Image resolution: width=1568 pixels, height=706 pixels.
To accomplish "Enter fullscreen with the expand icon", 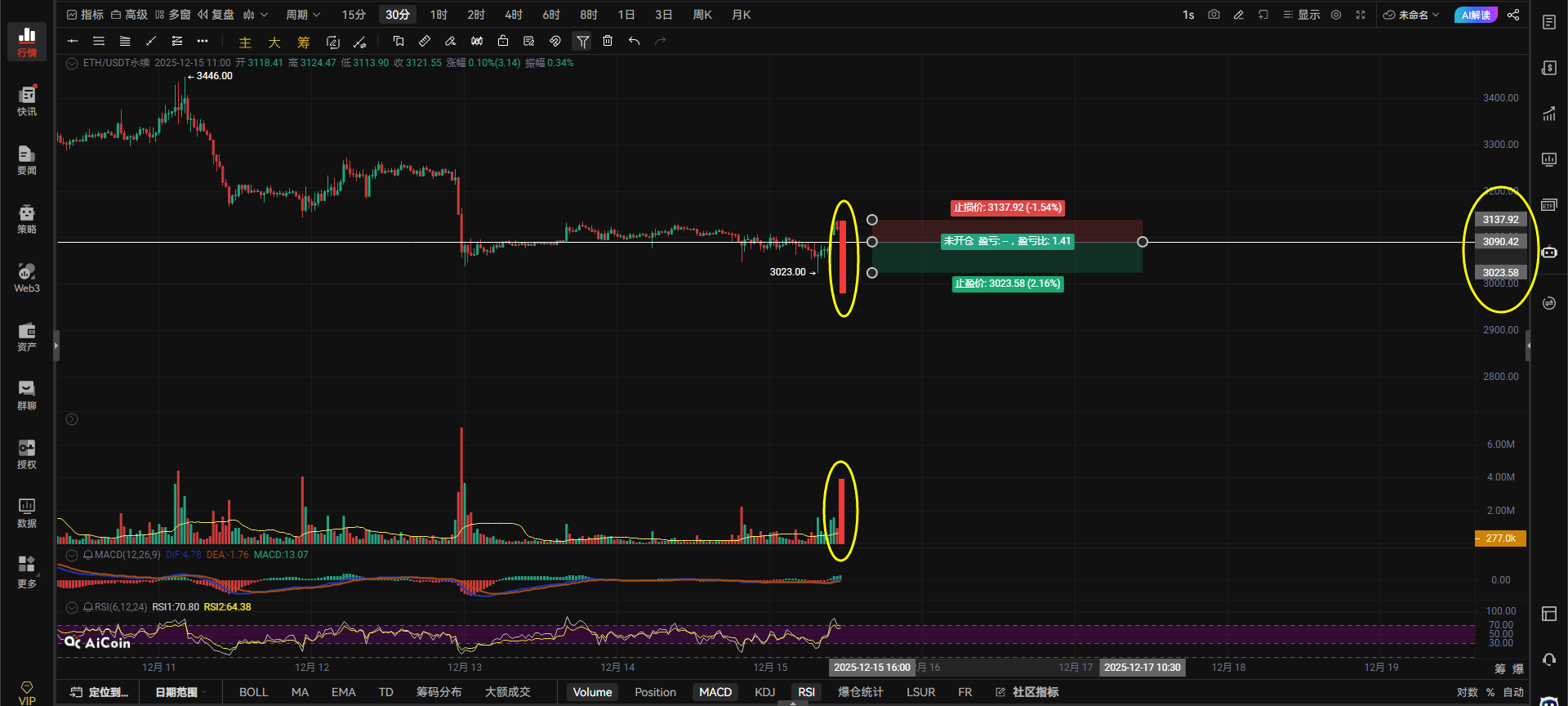I will (1361, 15).
